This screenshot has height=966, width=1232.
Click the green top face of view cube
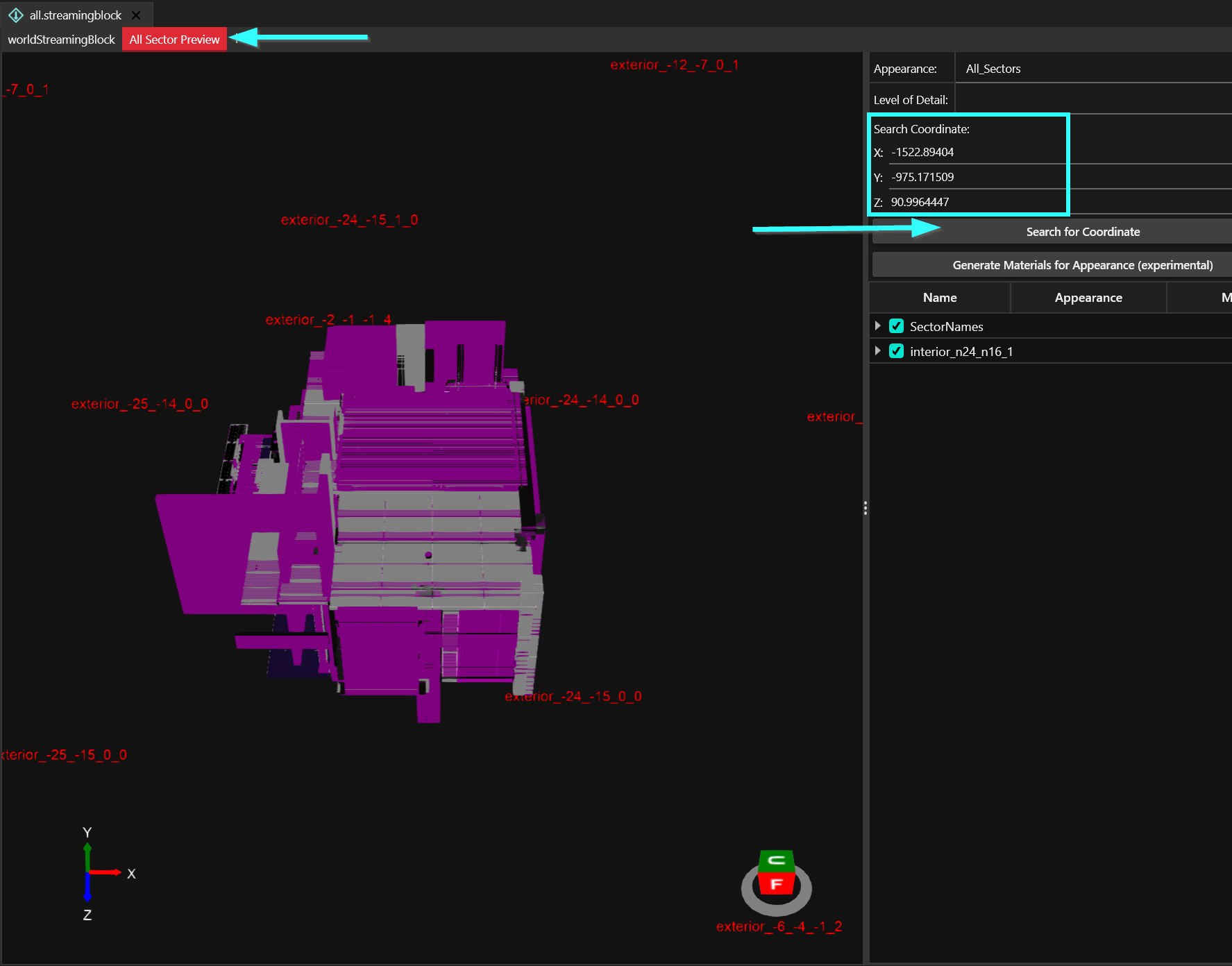[776, 861]
